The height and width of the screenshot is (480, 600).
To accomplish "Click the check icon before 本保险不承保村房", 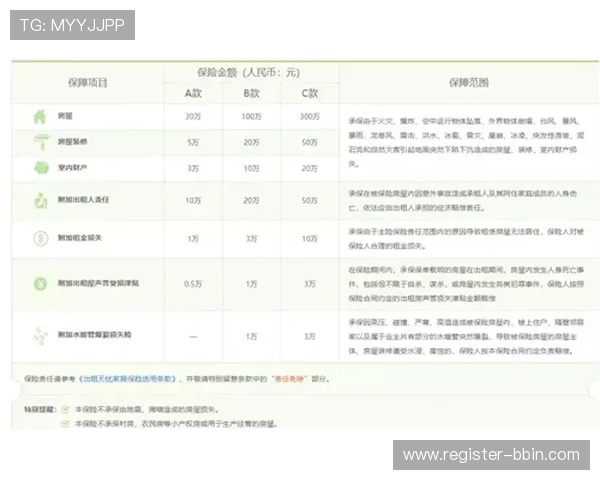I will click(x=65, y=424).
